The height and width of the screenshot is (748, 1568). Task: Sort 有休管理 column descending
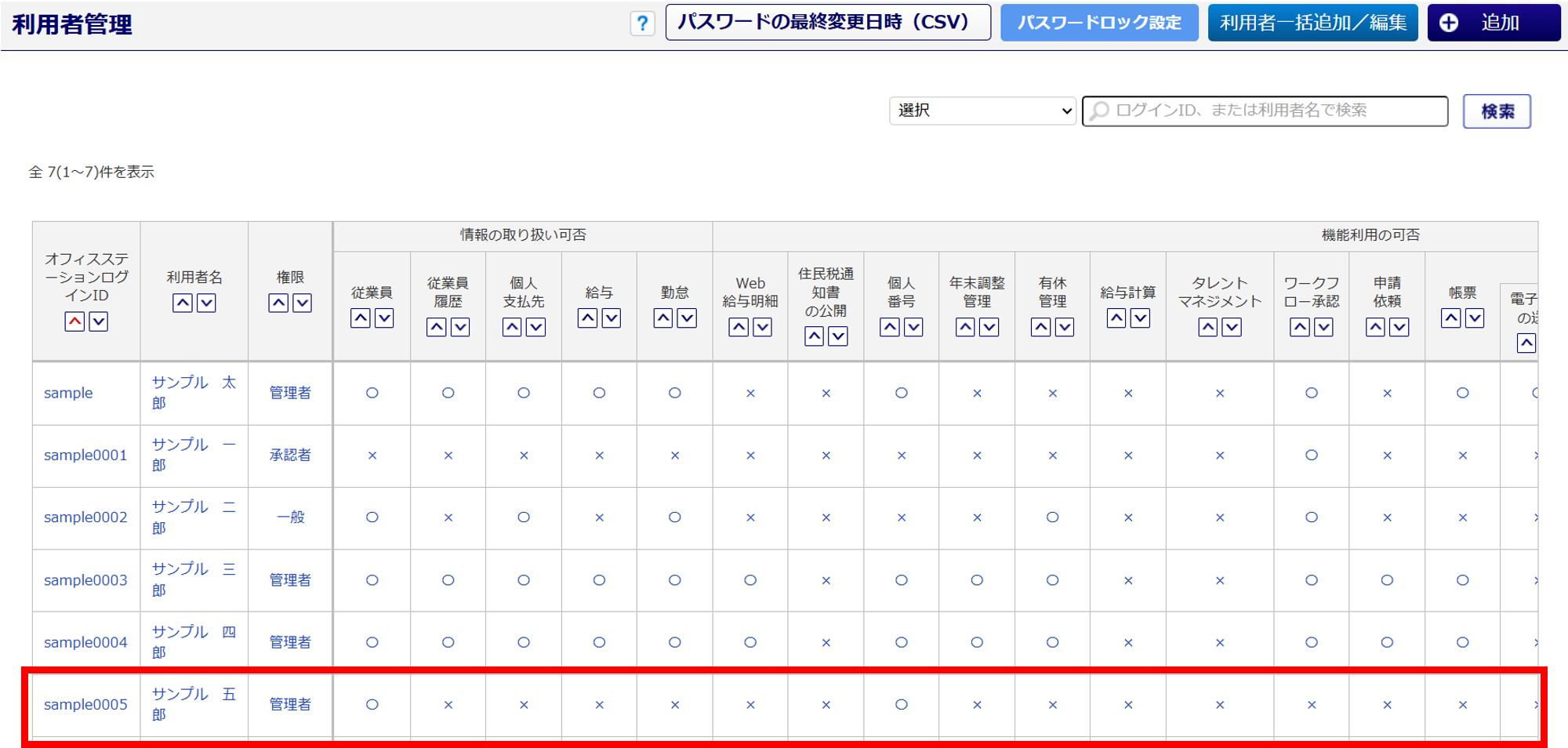coord(1064,328)
